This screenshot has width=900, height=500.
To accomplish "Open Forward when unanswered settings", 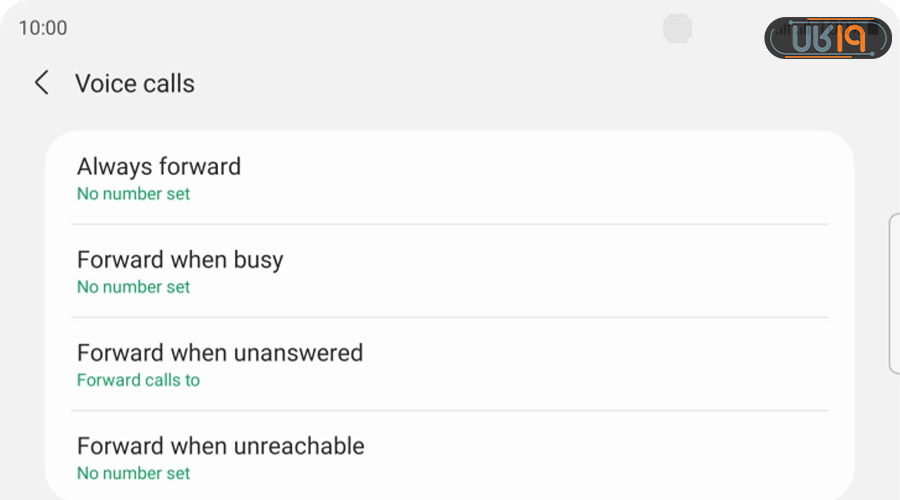I will click(x=220, y=353).
